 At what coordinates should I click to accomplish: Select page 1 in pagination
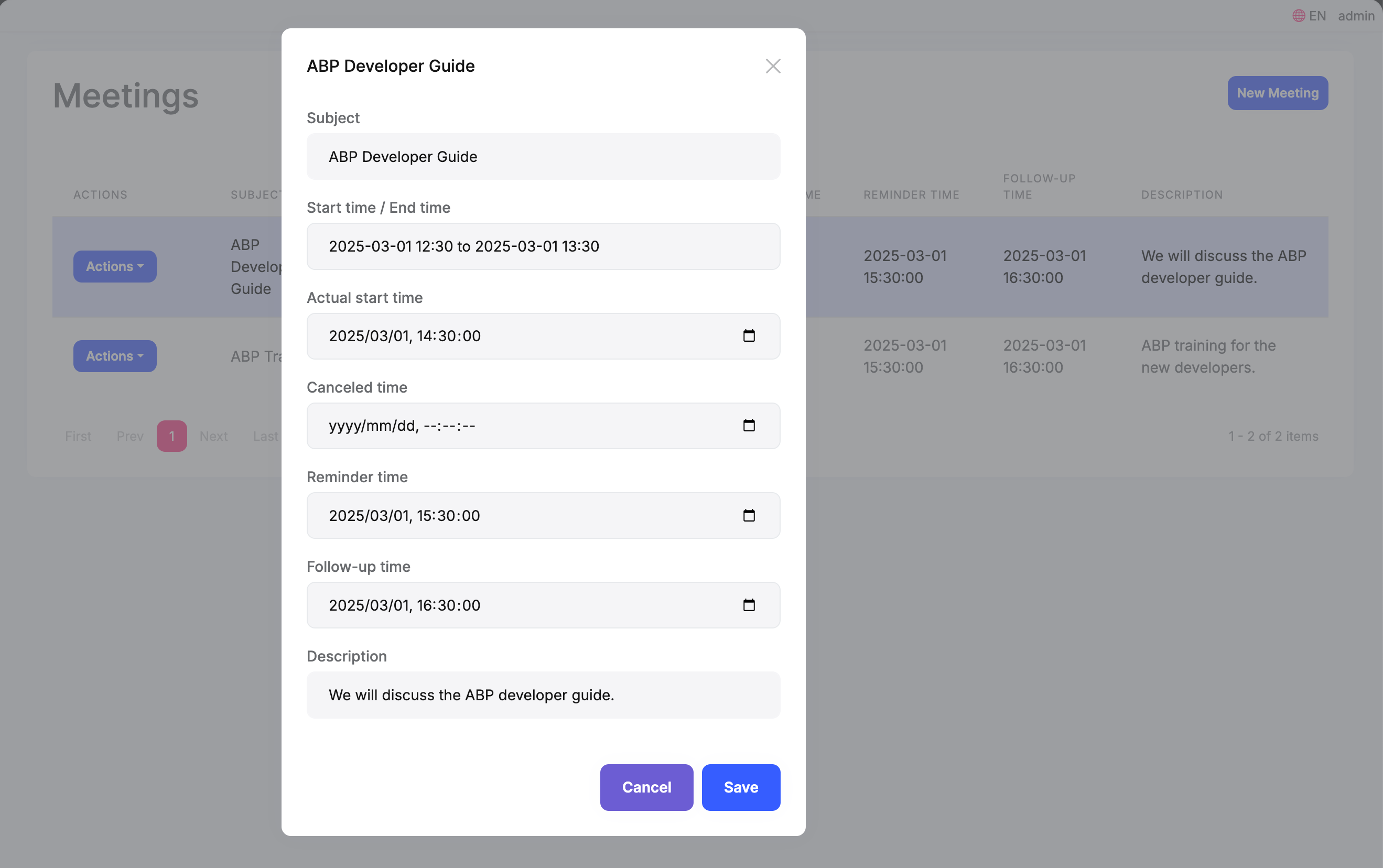[171, 436]
